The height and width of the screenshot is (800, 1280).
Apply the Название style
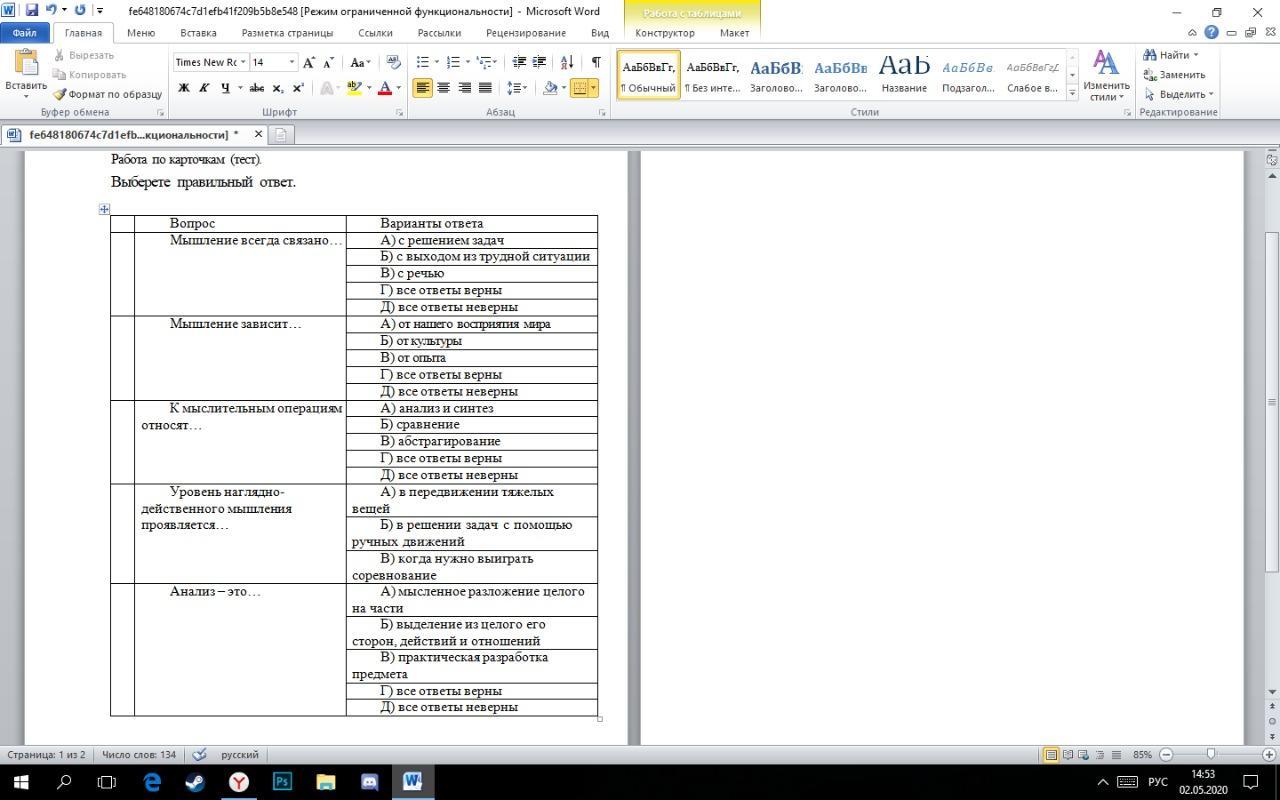pos(904,75)
